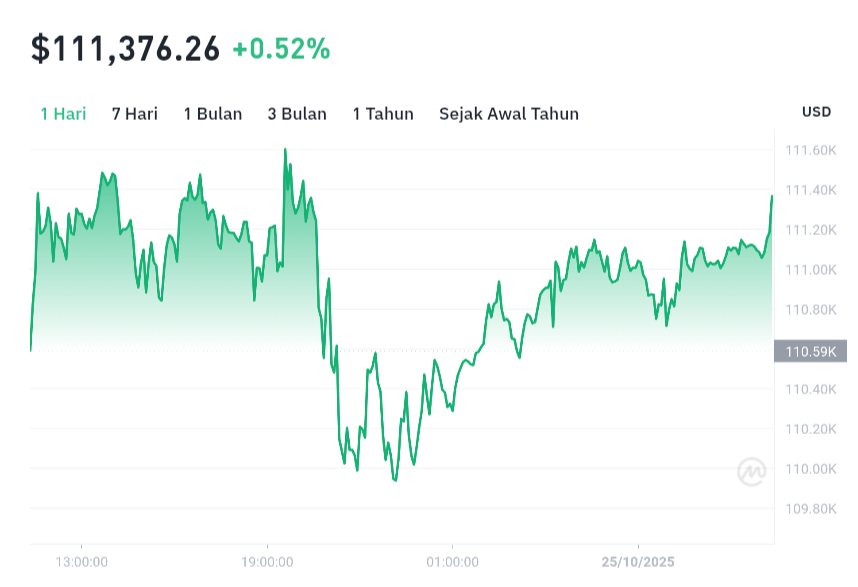
Task: Switch to the 1 Tahun view
Action: [383, 114]
